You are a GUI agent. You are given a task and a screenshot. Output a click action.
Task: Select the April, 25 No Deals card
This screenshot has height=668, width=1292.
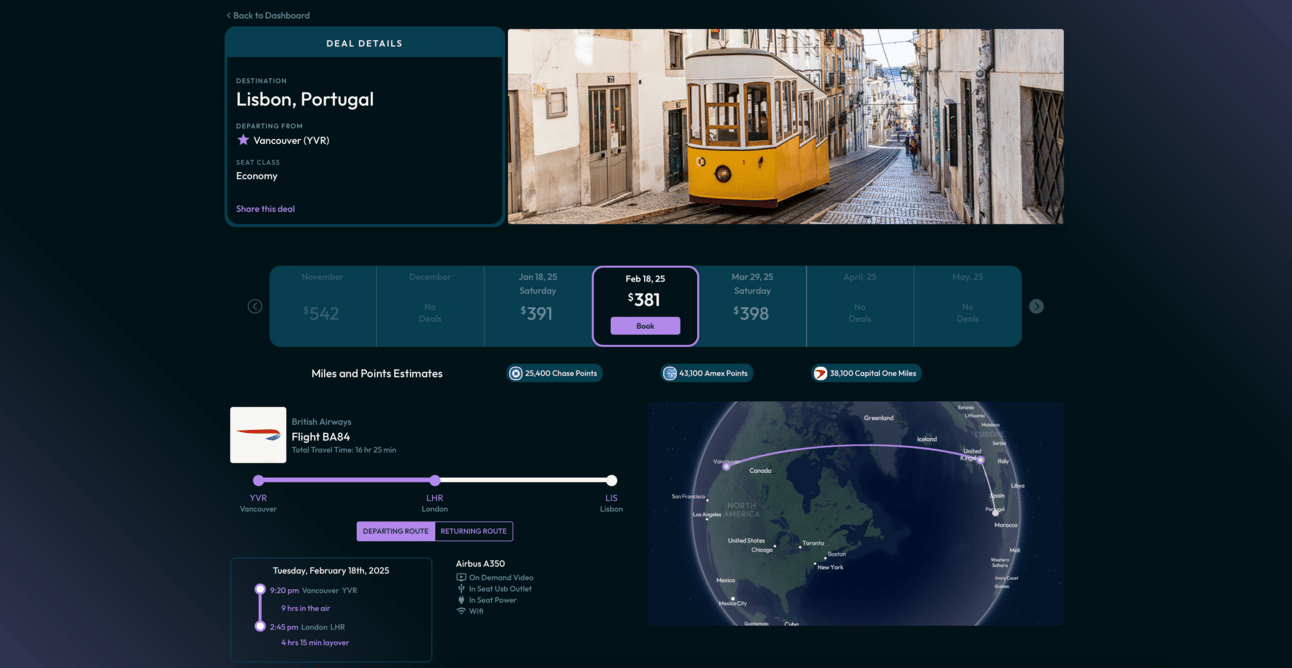click(860, 306)
